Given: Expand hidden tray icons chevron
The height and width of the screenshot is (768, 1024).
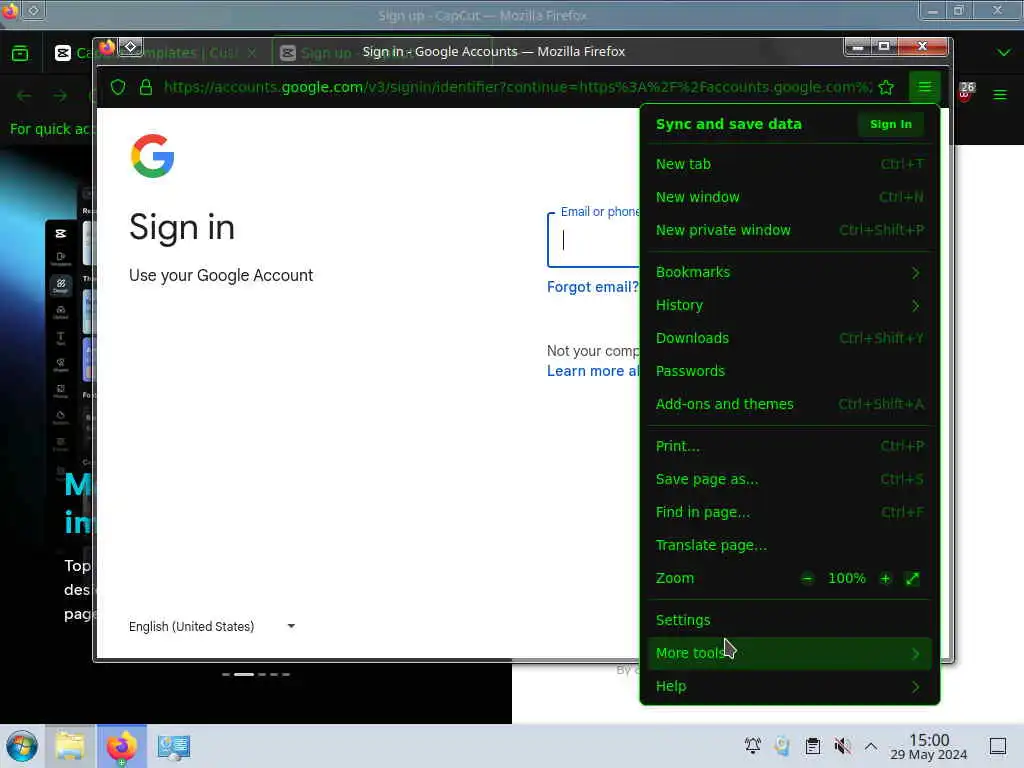Looking at the screenshot, I should (871, 746).
